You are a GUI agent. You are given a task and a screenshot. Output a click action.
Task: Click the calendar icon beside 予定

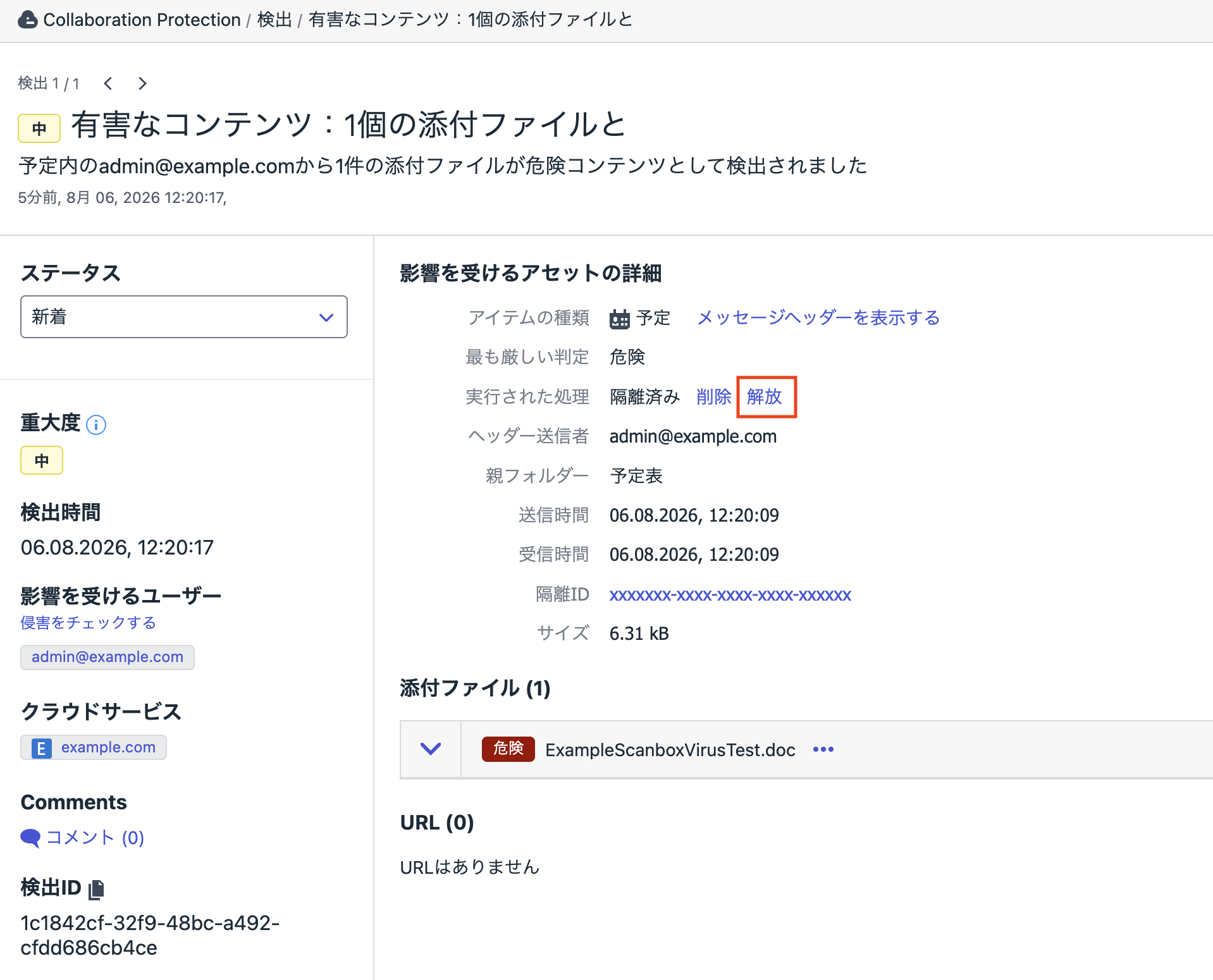[x=619, y=319]
